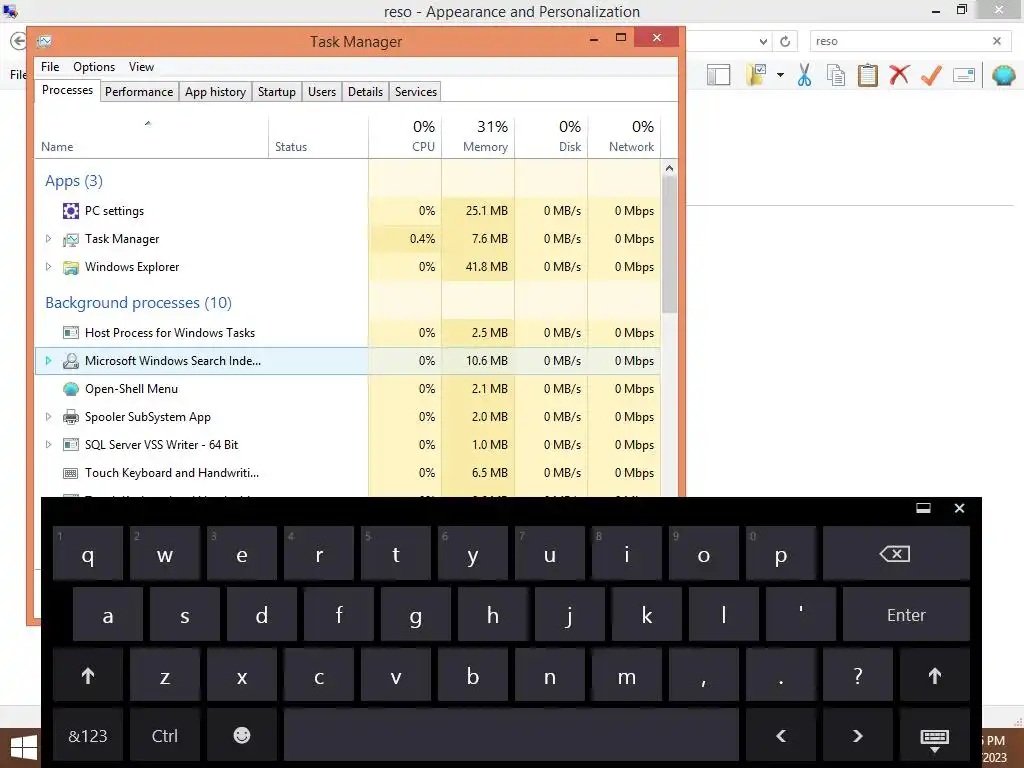Sort processes by Disk column
The width and height of the screenshot is (1024, 768).
pyautogui.click(x=552, y=136)
